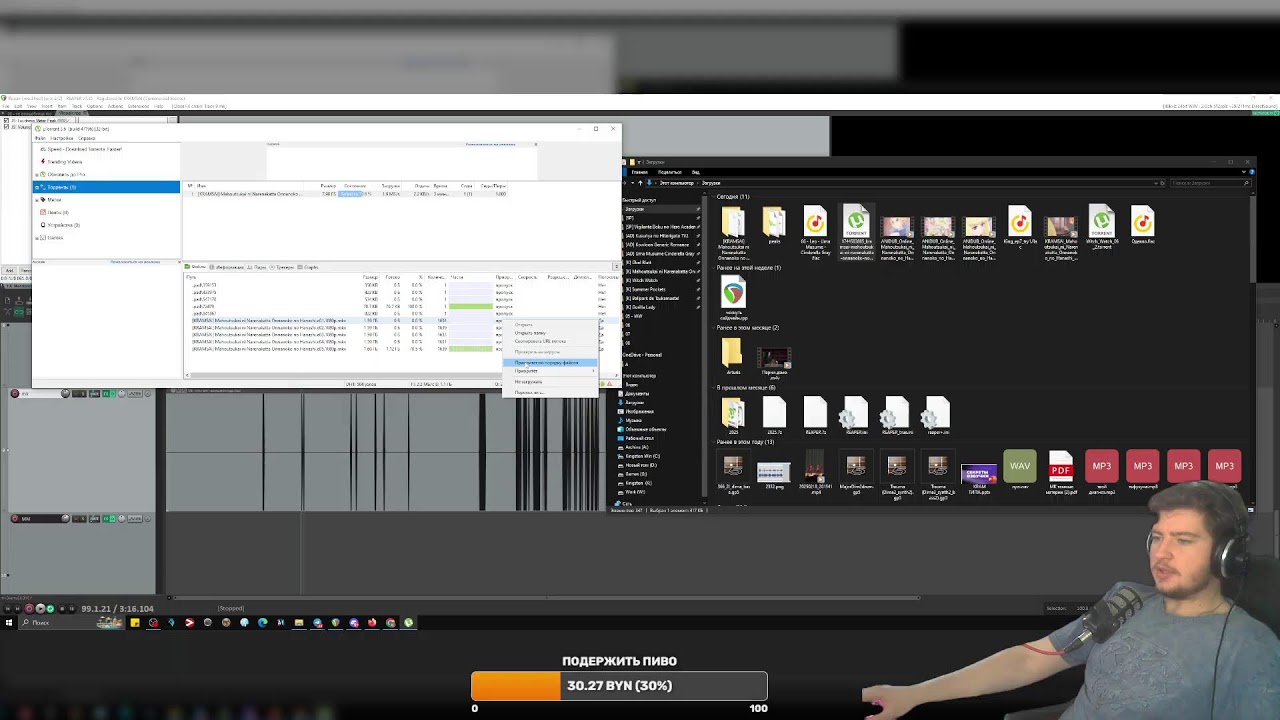Viewport: 1280px width, 720px height.
Task: Select Устройства (0) in uTorrent sidebar
Action: (64, 225)
